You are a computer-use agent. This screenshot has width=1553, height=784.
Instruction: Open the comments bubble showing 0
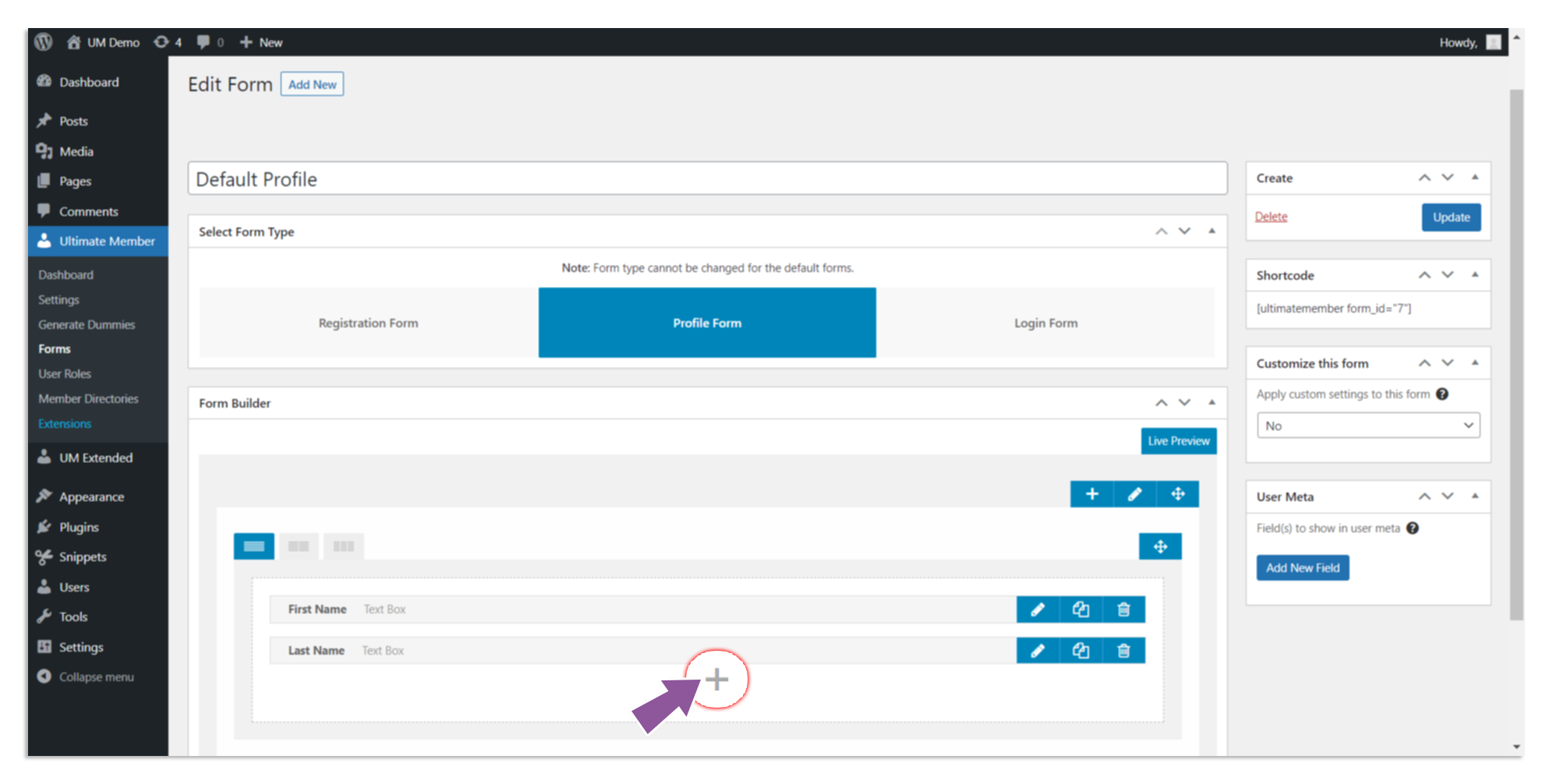coord(210,42)
